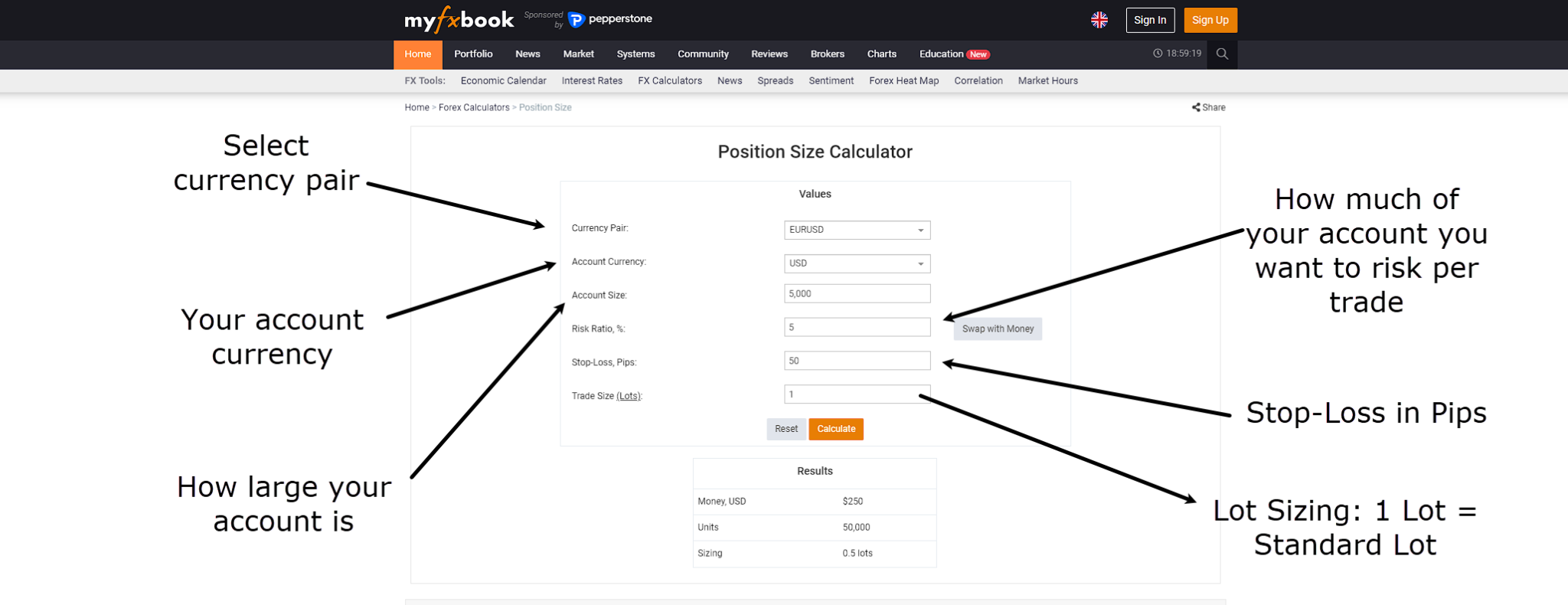Open the Portfolio menu

point(473,54)
